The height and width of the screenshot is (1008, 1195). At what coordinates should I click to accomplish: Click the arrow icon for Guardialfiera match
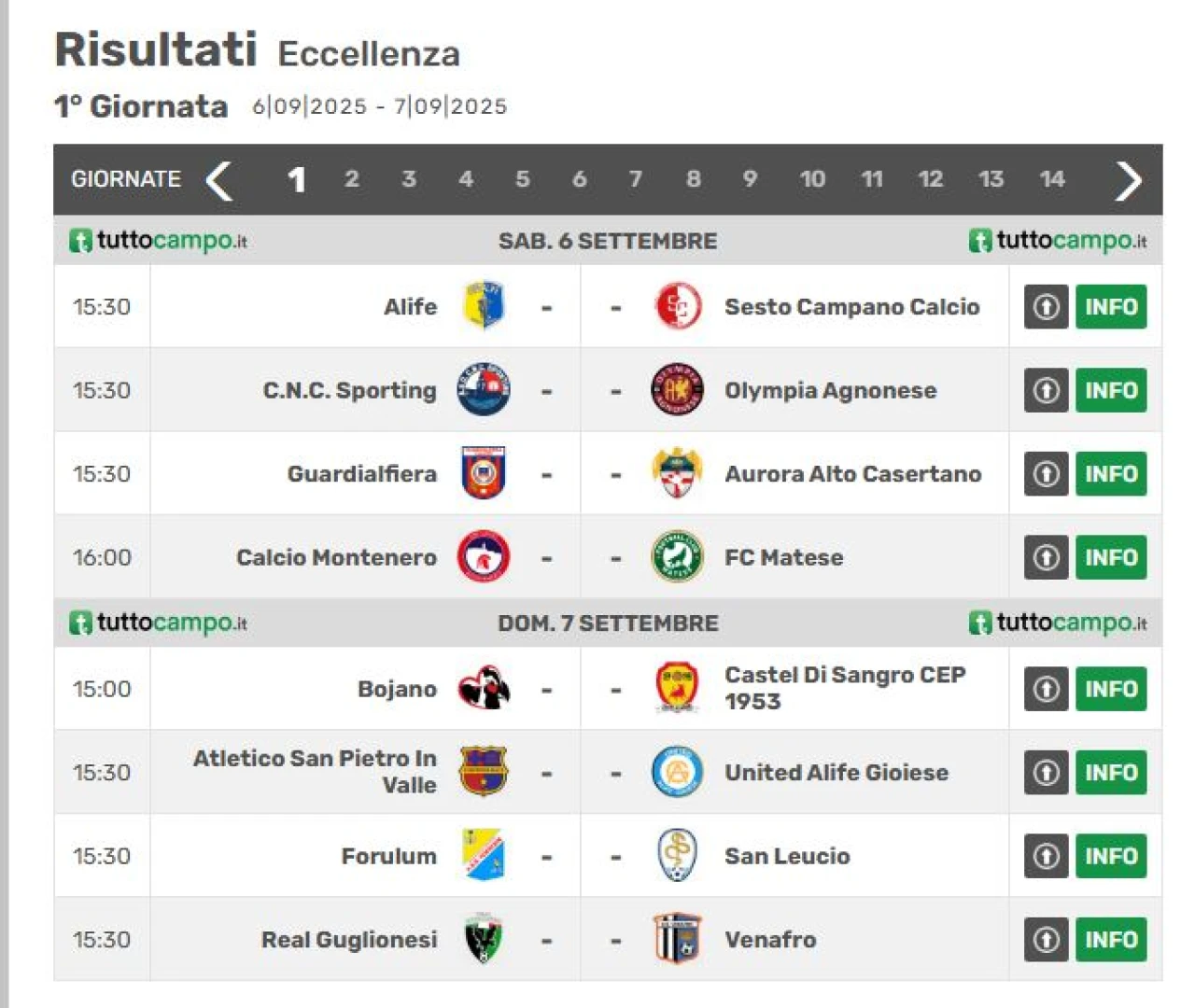[1046, 474]
